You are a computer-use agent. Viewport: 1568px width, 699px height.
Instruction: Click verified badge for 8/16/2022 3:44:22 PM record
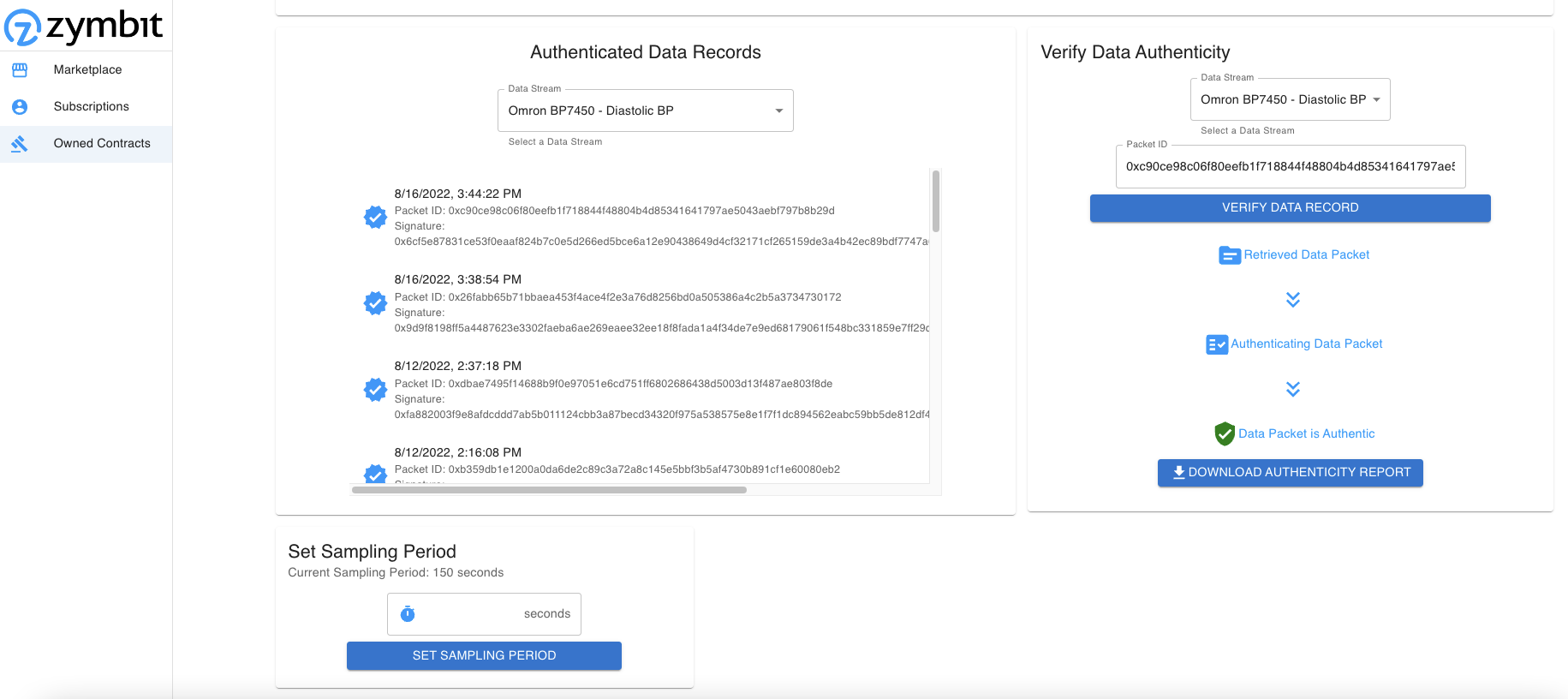(375, 218)
